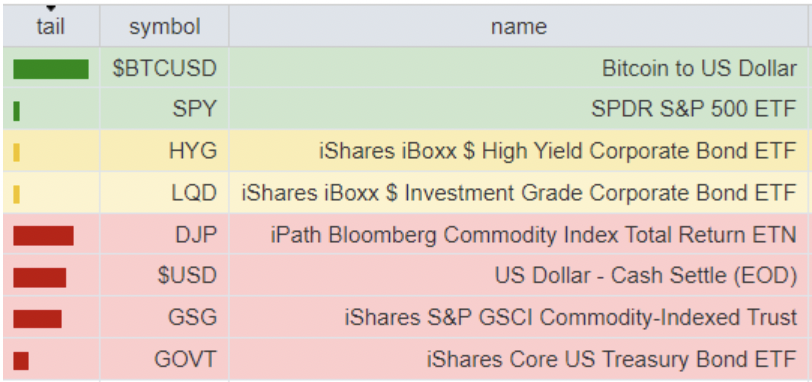Image resolution: width=812 pixels, height=382 pixels.
Task: Click the sort arrow above tail
Action: 51,8
